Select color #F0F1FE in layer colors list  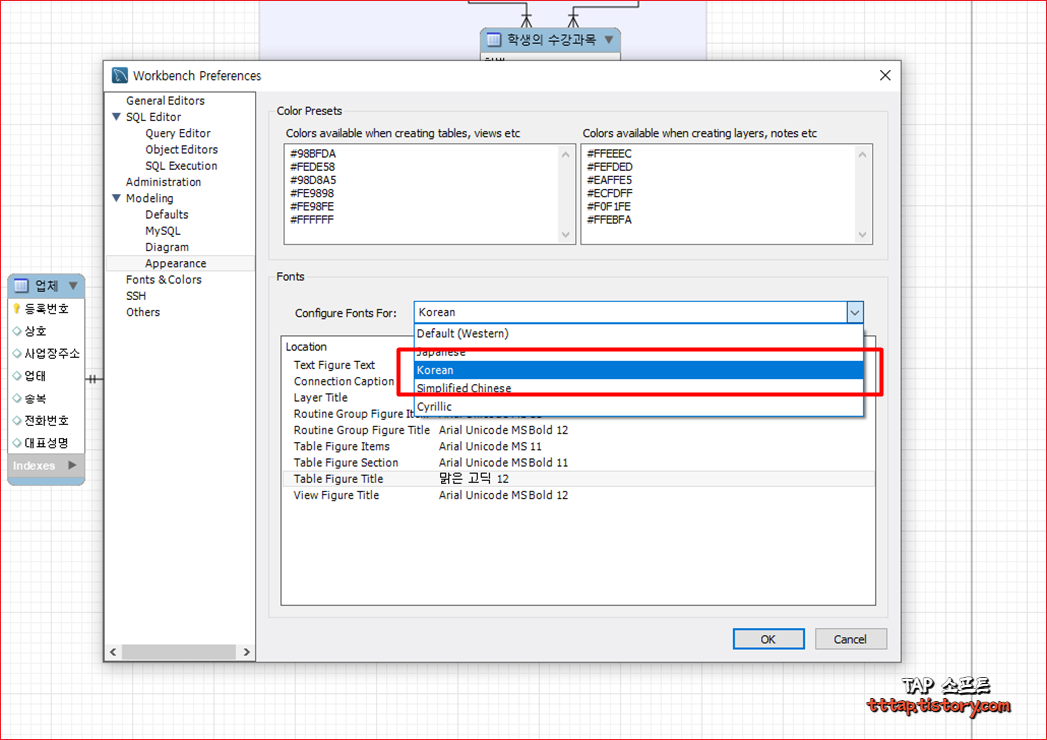coord(609,206)
